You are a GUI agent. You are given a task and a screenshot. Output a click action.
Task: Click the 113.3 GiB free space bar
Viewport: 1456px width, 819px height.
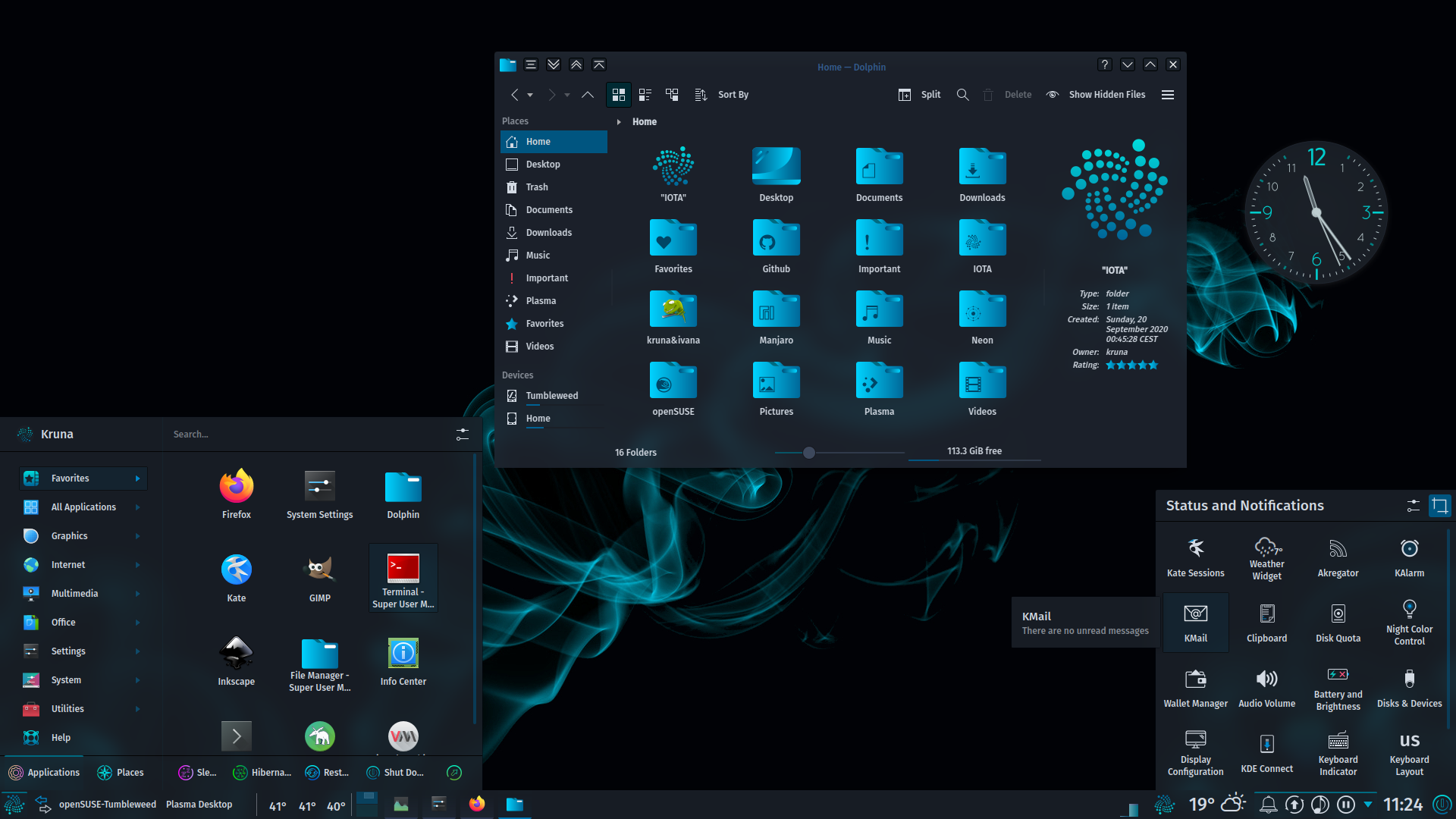(974, 453)
